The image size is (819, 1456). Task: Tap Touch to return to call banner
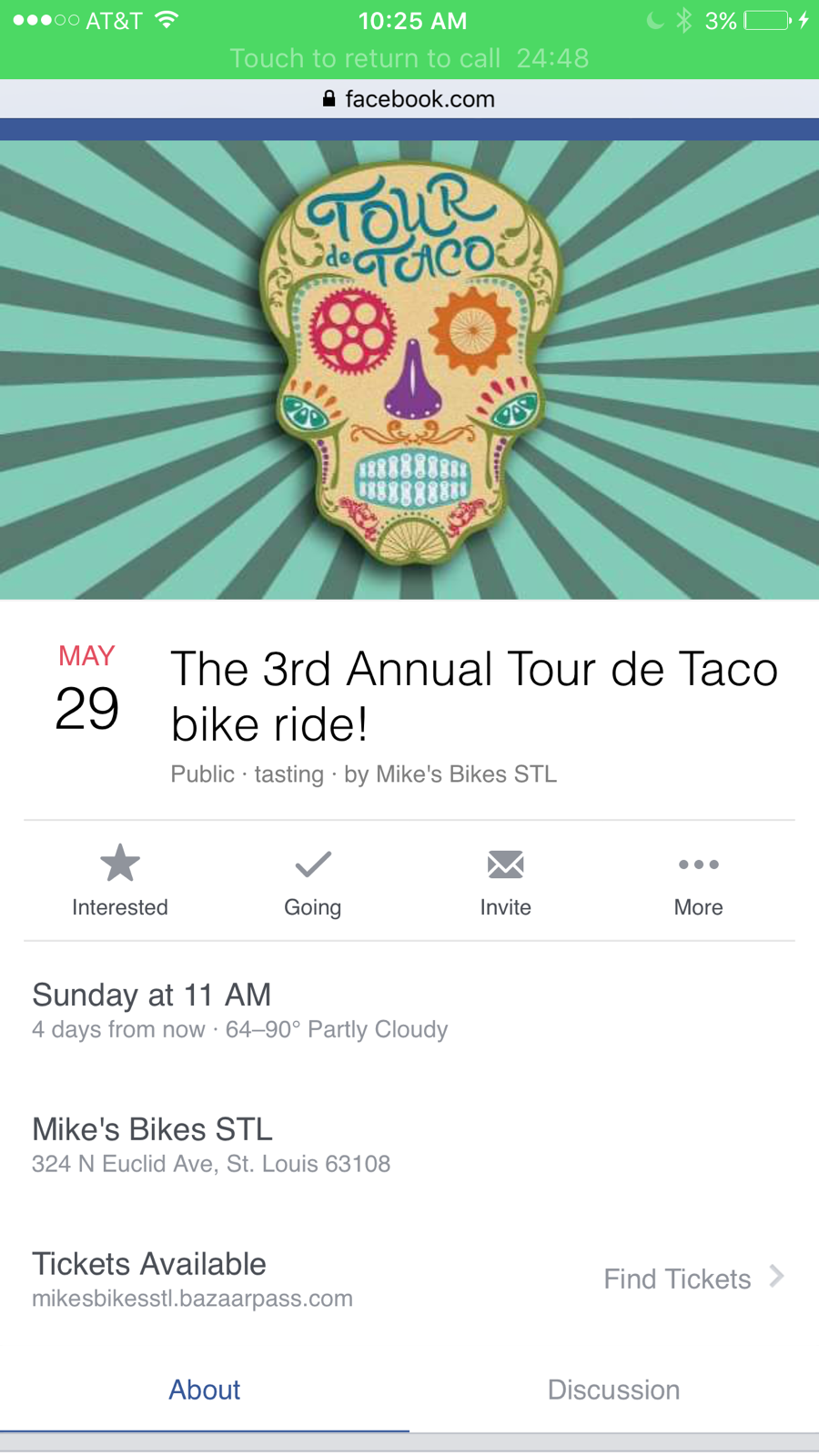409,58
